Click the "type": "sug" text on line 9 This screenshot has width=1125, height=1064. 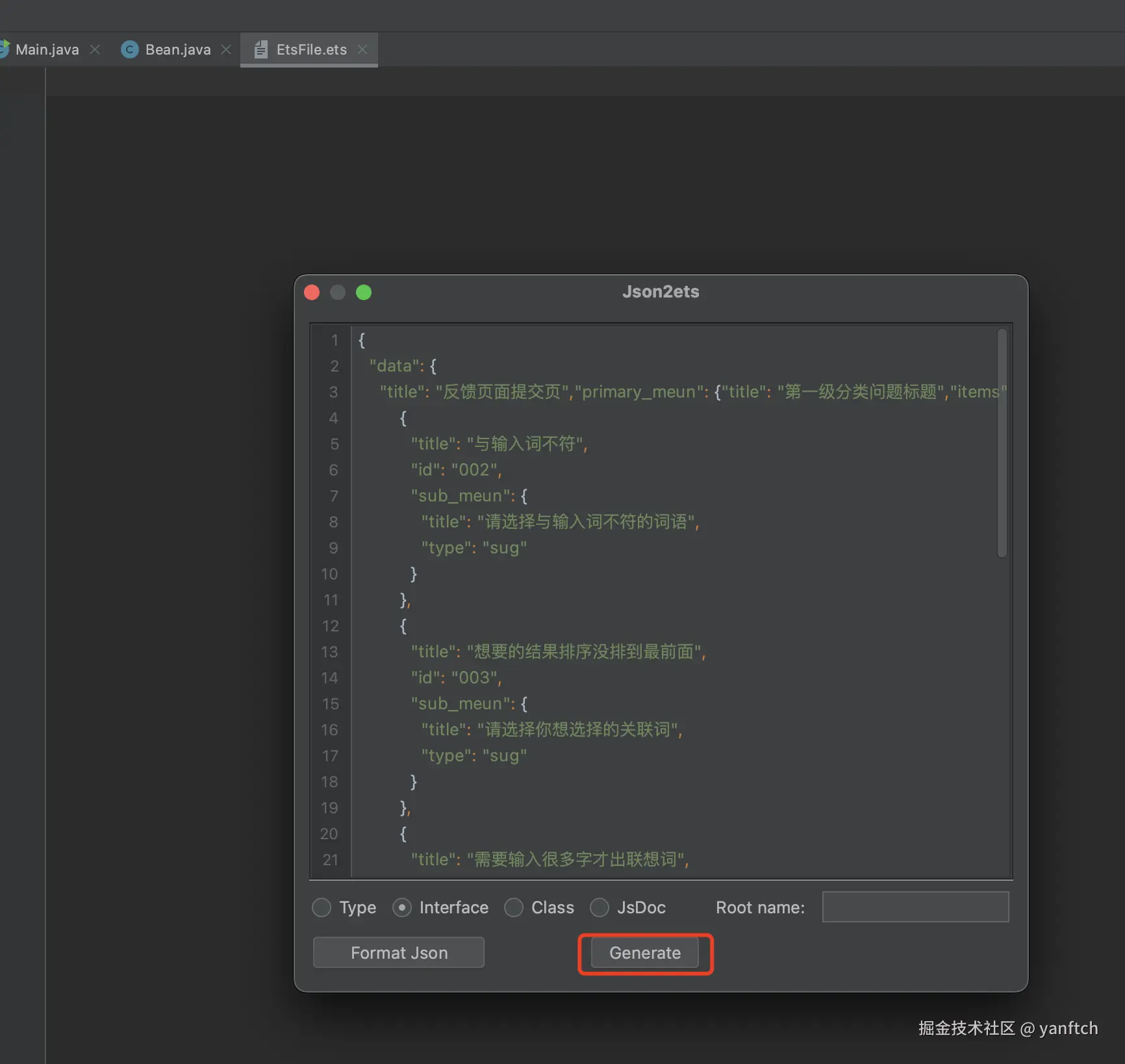(474, 548)
